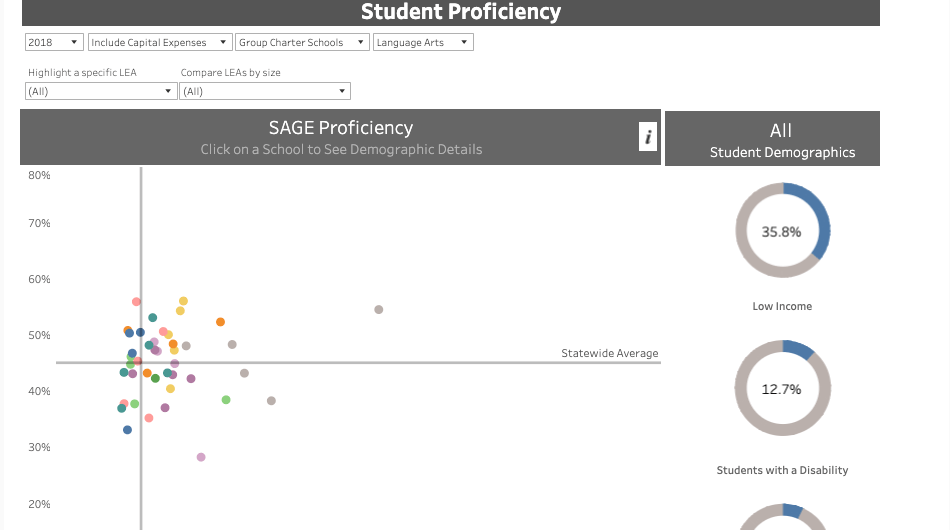Click the lowest lilac dot near 28%
Screen dimensions: 950x530
pyautogui.click(x=201, y=457)
